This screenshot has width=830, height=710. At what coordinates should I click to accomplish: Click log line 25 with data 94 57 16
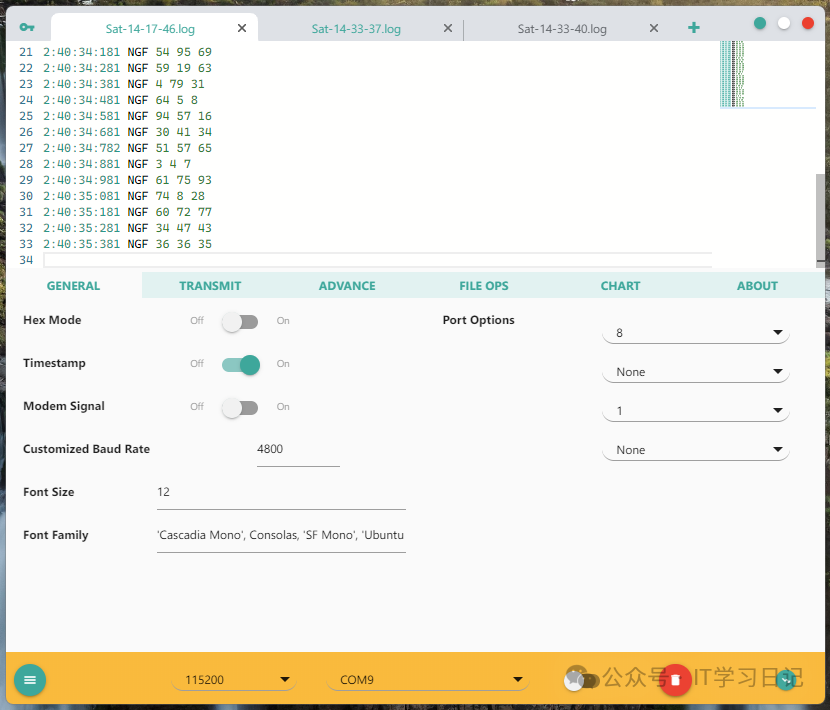[127, 116]
